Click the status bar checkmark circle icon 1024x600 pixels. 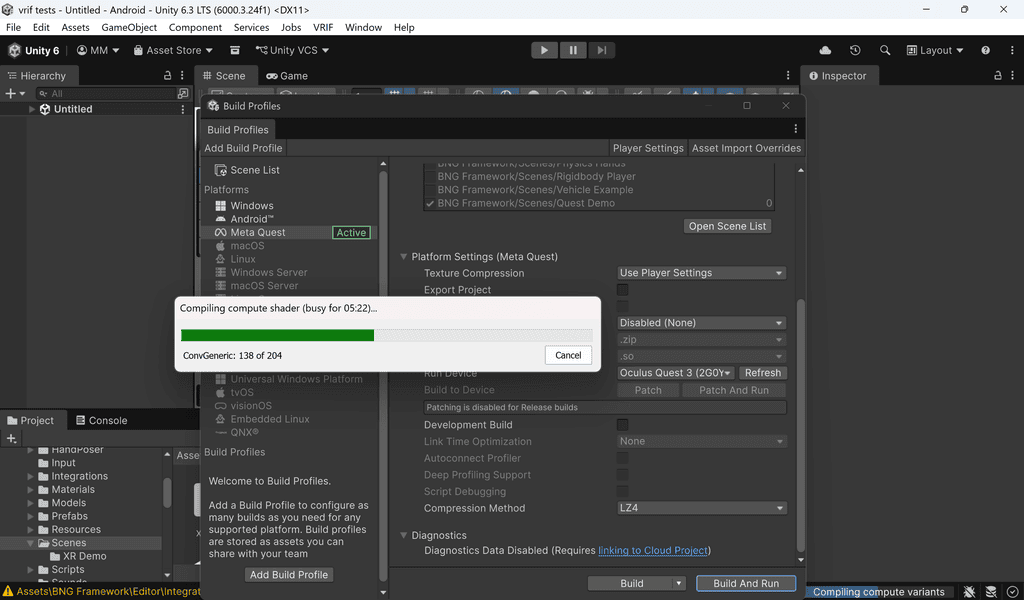point(1012,592)
